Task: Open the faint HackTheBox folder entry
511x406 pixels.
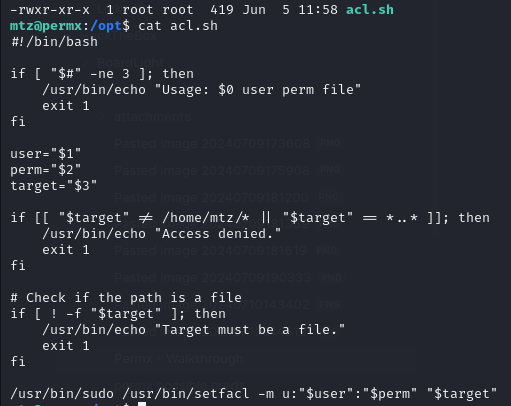Action: [119, 36]
